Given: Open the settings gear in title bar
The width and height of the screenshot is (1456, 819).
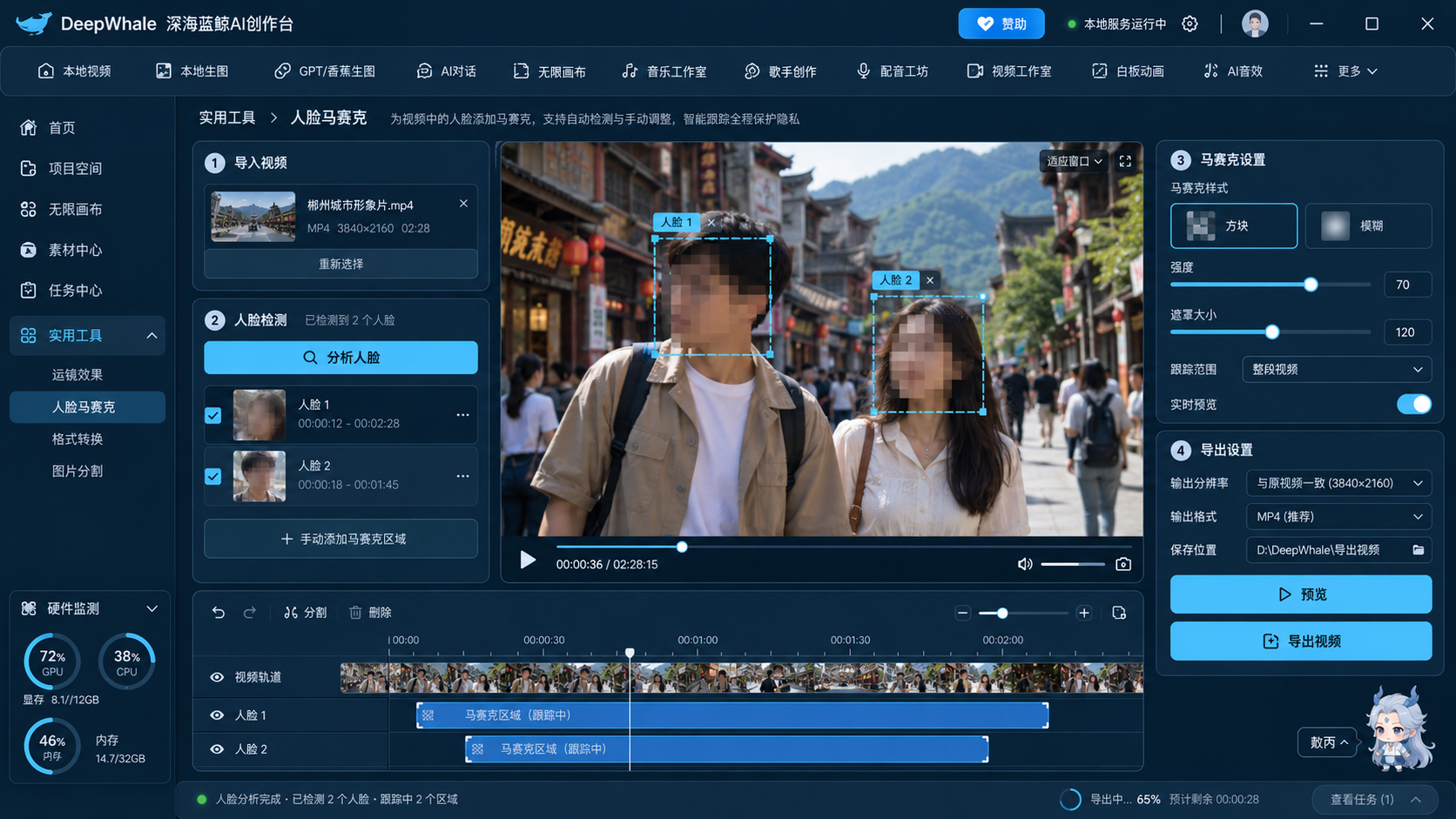Looking at the screenshot, I should coord(1190,24).
